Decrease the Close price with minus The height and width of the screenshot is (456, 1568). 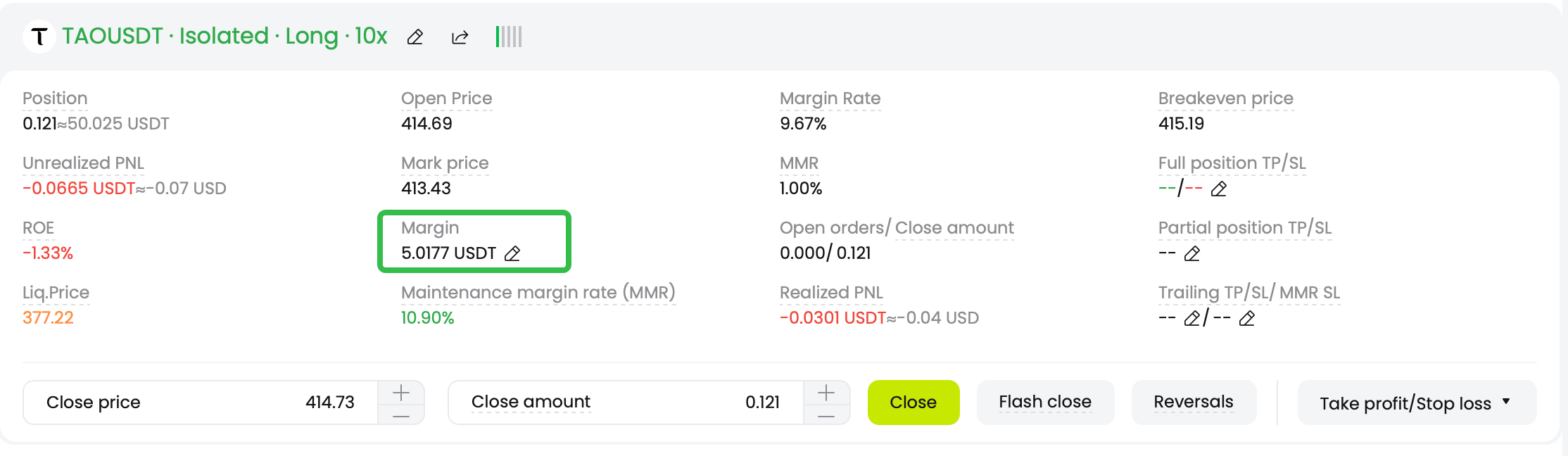[401, 415]
